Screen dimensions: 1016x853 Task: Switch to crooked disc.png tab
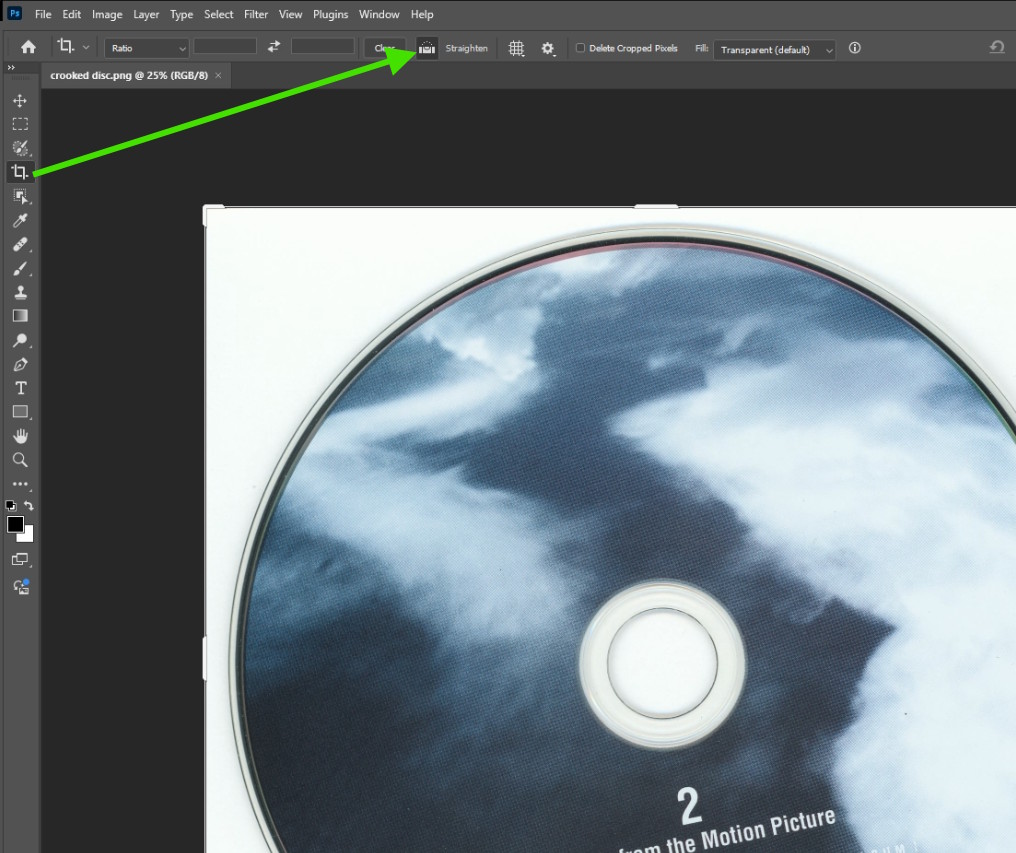tap(129, 75)
